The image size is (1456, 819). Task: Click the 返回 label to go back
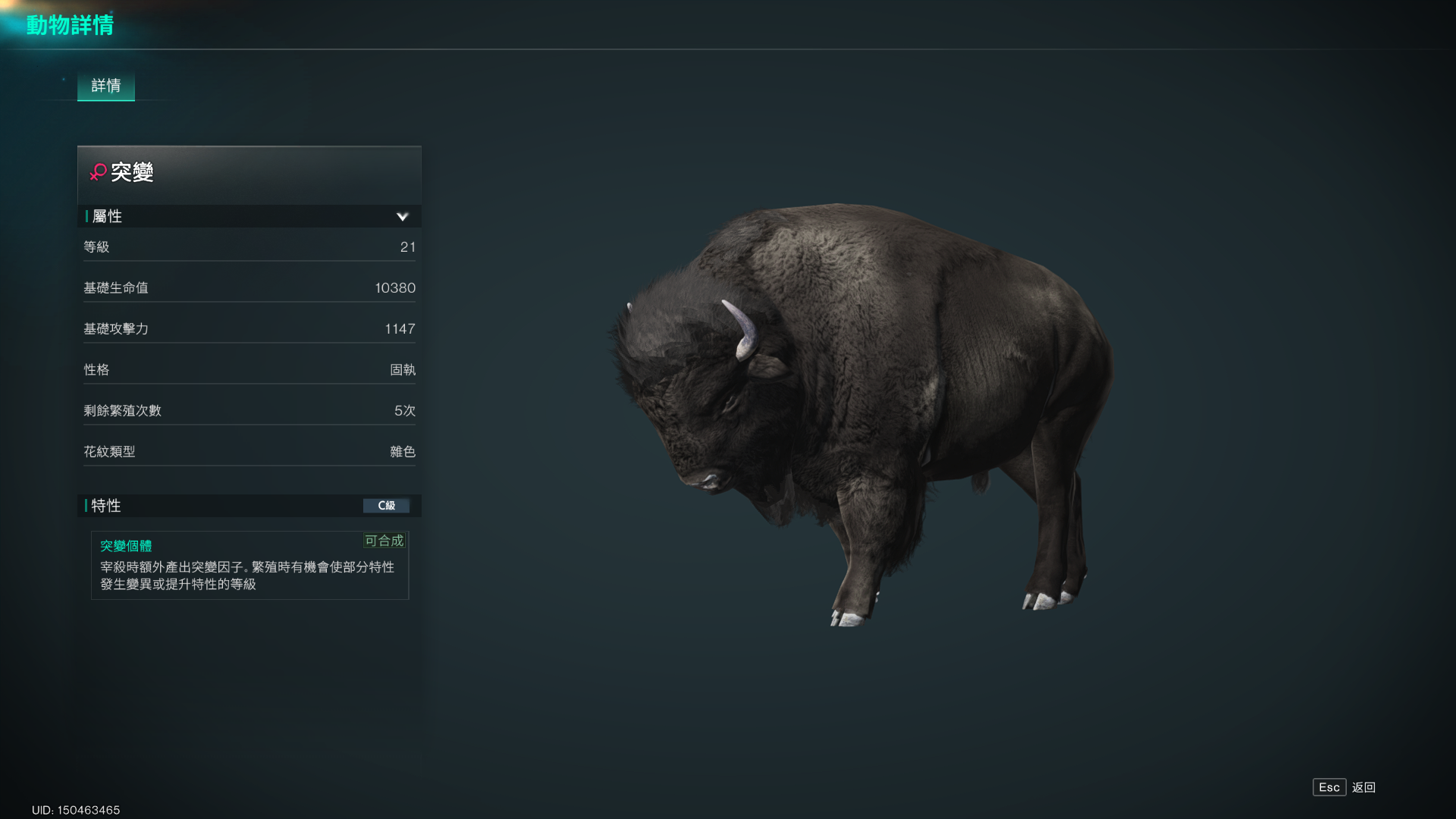click(x=1363, y=787)
